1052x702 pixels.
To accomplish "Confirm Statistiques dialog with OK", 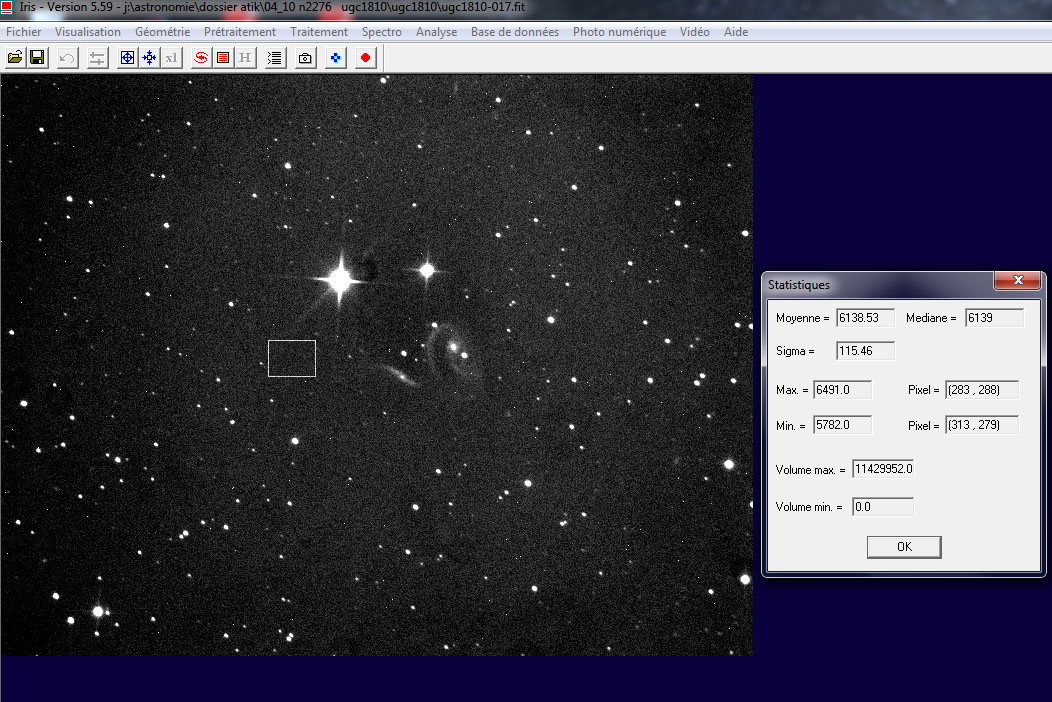I will (904, 547).
